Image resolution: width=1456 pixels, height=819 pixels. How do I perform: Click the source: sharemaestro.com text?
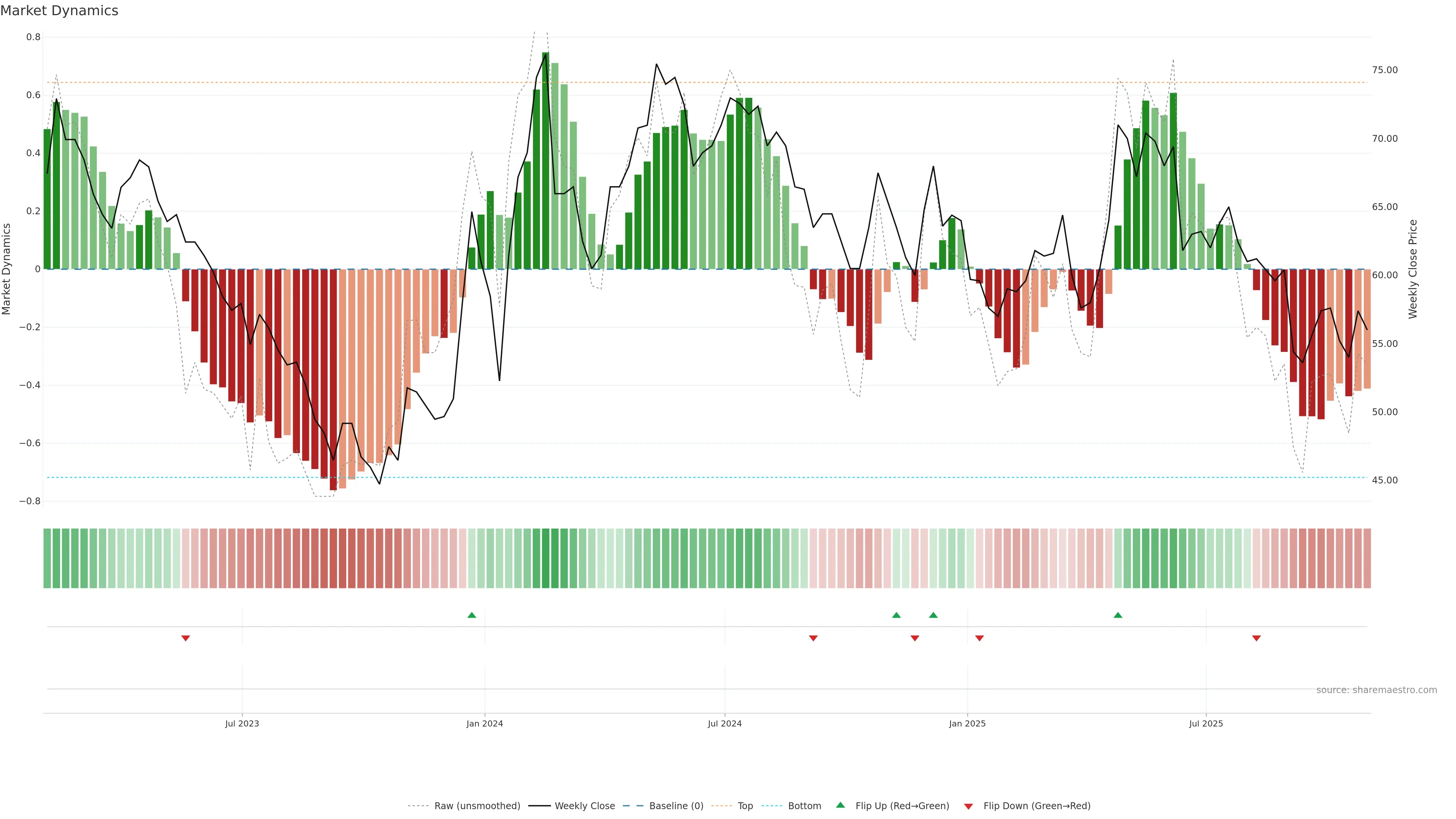click(1376, 690)
